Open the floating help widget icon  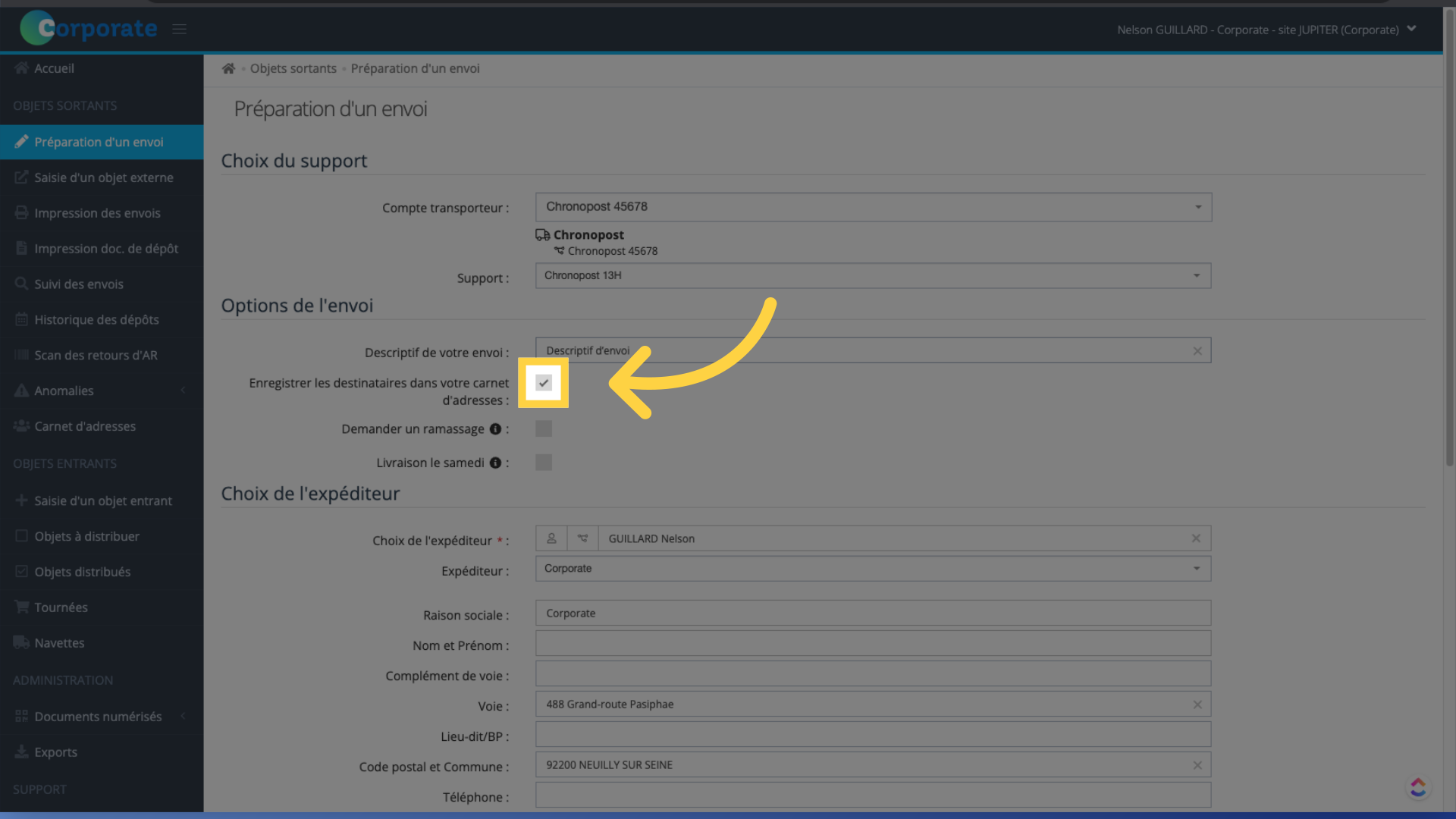[1418, 787]
